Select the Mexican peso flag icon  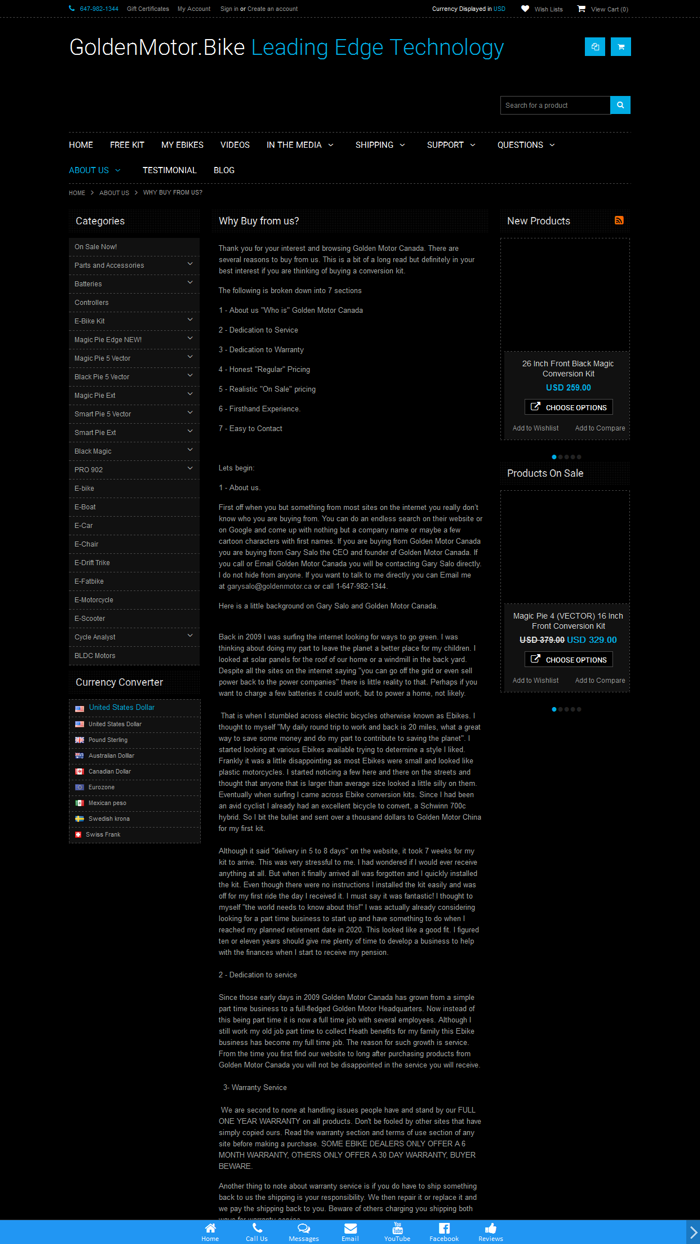coord(79,803)
